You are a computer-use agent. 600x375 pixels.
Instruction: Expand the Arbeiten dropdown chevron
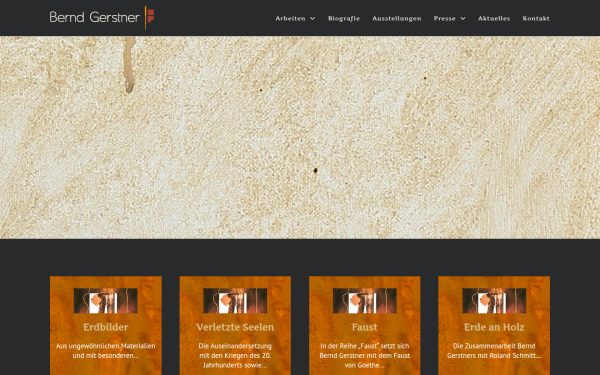tap(313, 18)
